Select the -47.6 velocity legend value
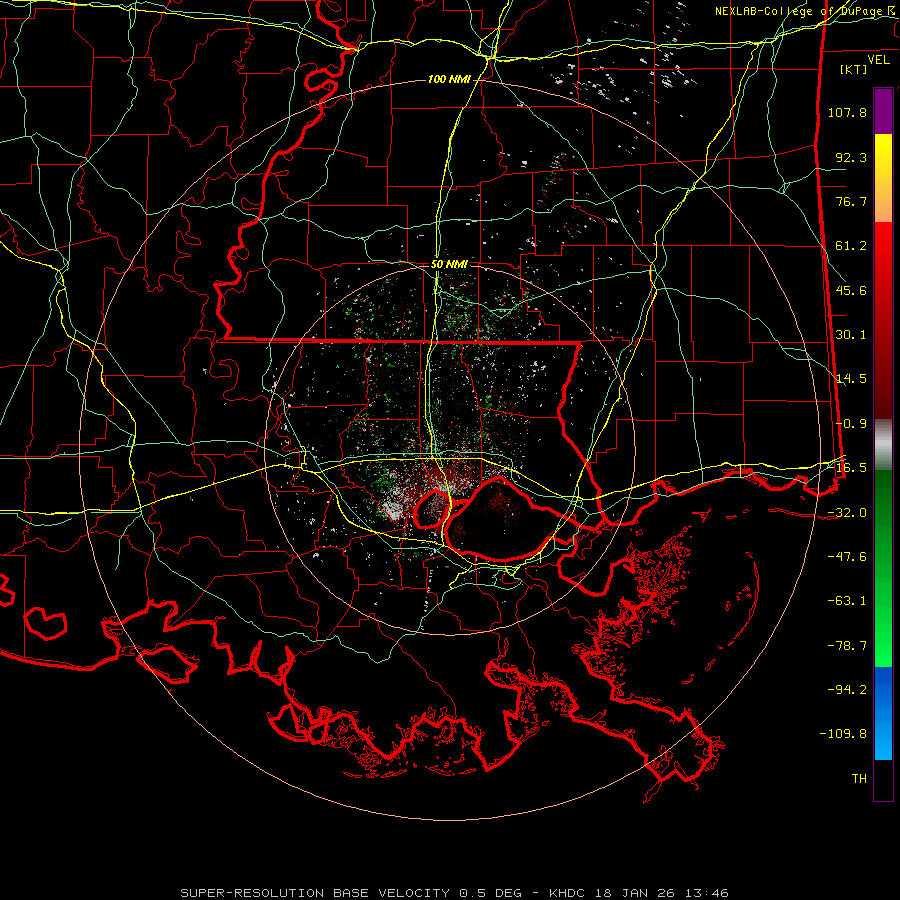900x900 pixels. (847, 557)
